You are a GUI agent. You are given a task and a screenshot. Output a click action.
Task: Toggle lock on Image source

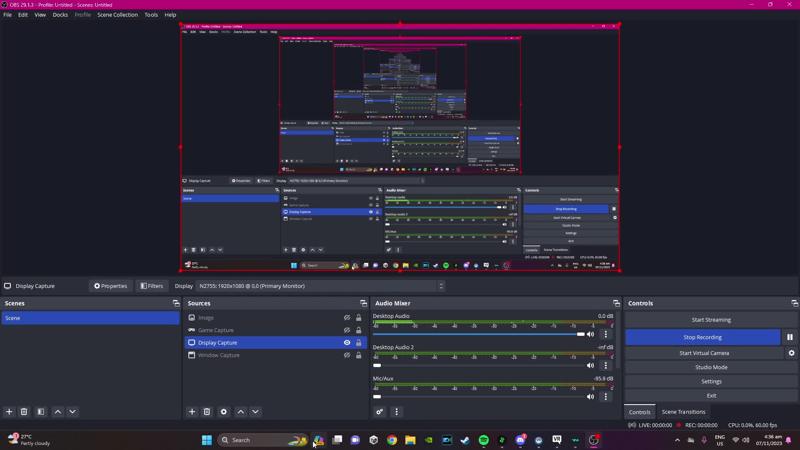(359, 317)
